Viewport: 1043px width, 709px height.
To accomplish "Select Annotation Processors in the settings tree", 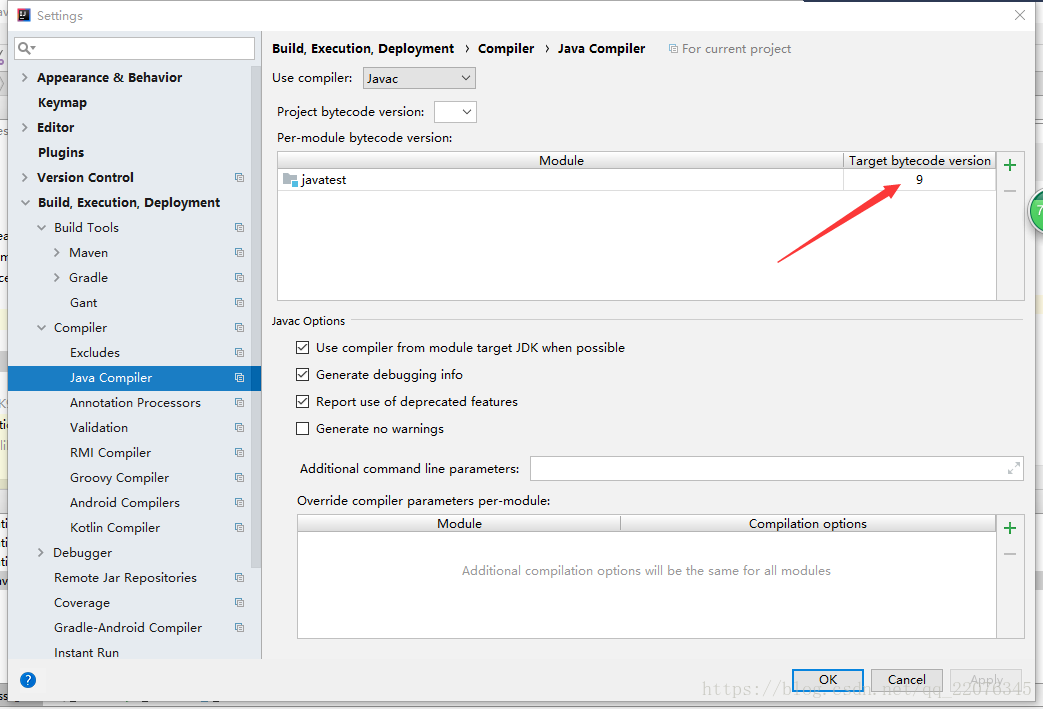I will click(x=135, y=403).
